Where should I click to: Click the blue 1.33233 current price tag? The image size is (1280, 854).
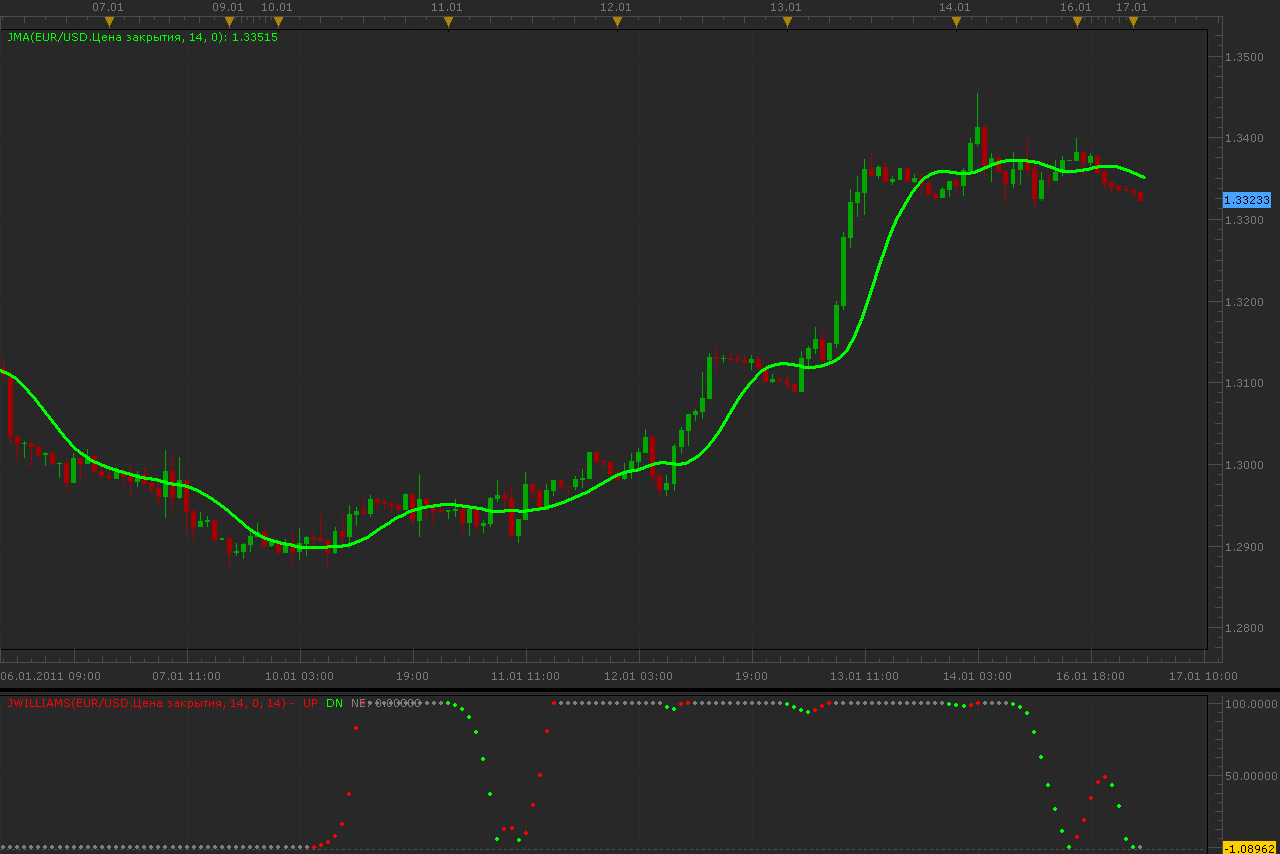click(1247, 200)
